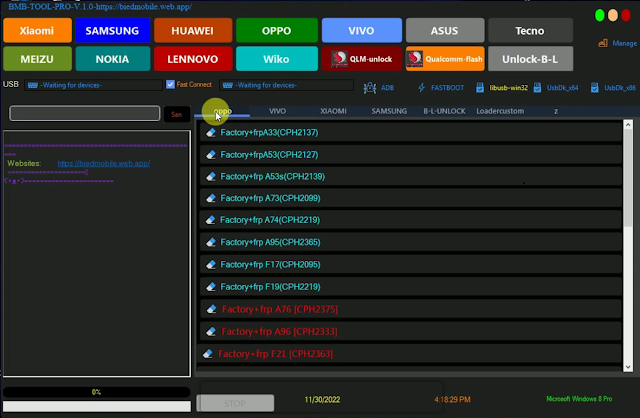Install UsbDk_x64 driver
The width and height of the screenshot is (640, 418).
(556, 88)
